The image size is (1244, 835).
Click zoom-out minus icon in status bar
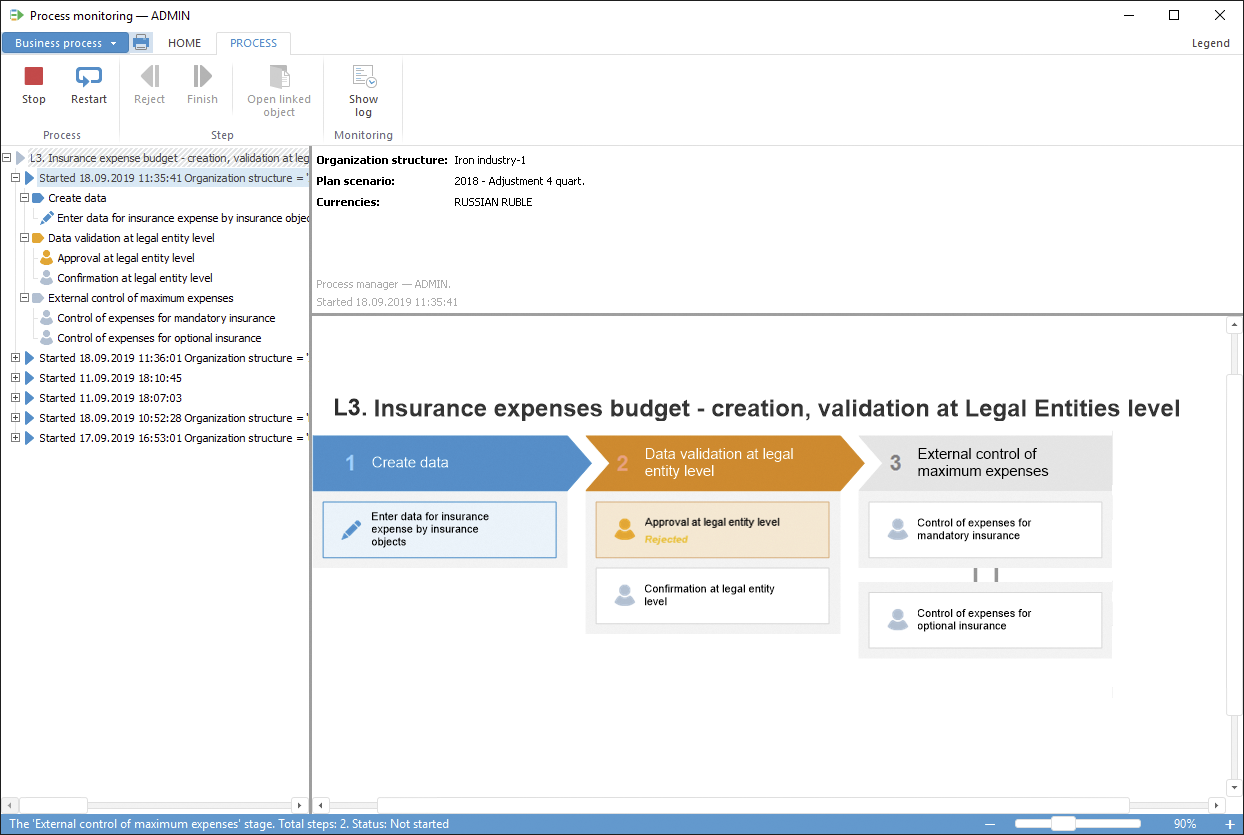click(990, 824)
